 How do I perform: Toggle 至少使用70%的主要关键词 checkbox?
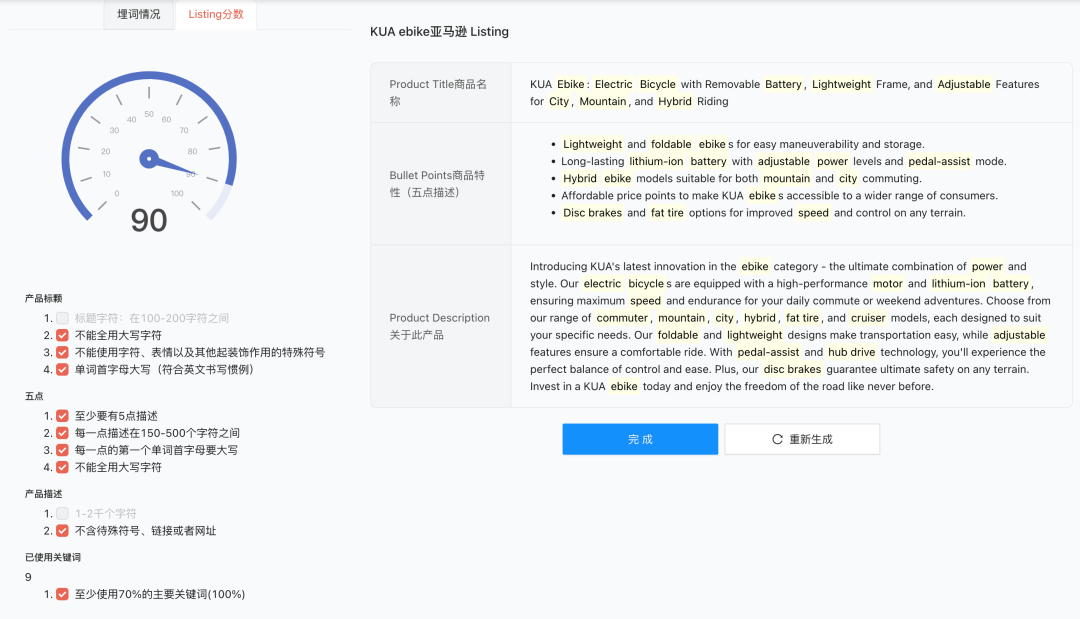[x=60, y=593]
